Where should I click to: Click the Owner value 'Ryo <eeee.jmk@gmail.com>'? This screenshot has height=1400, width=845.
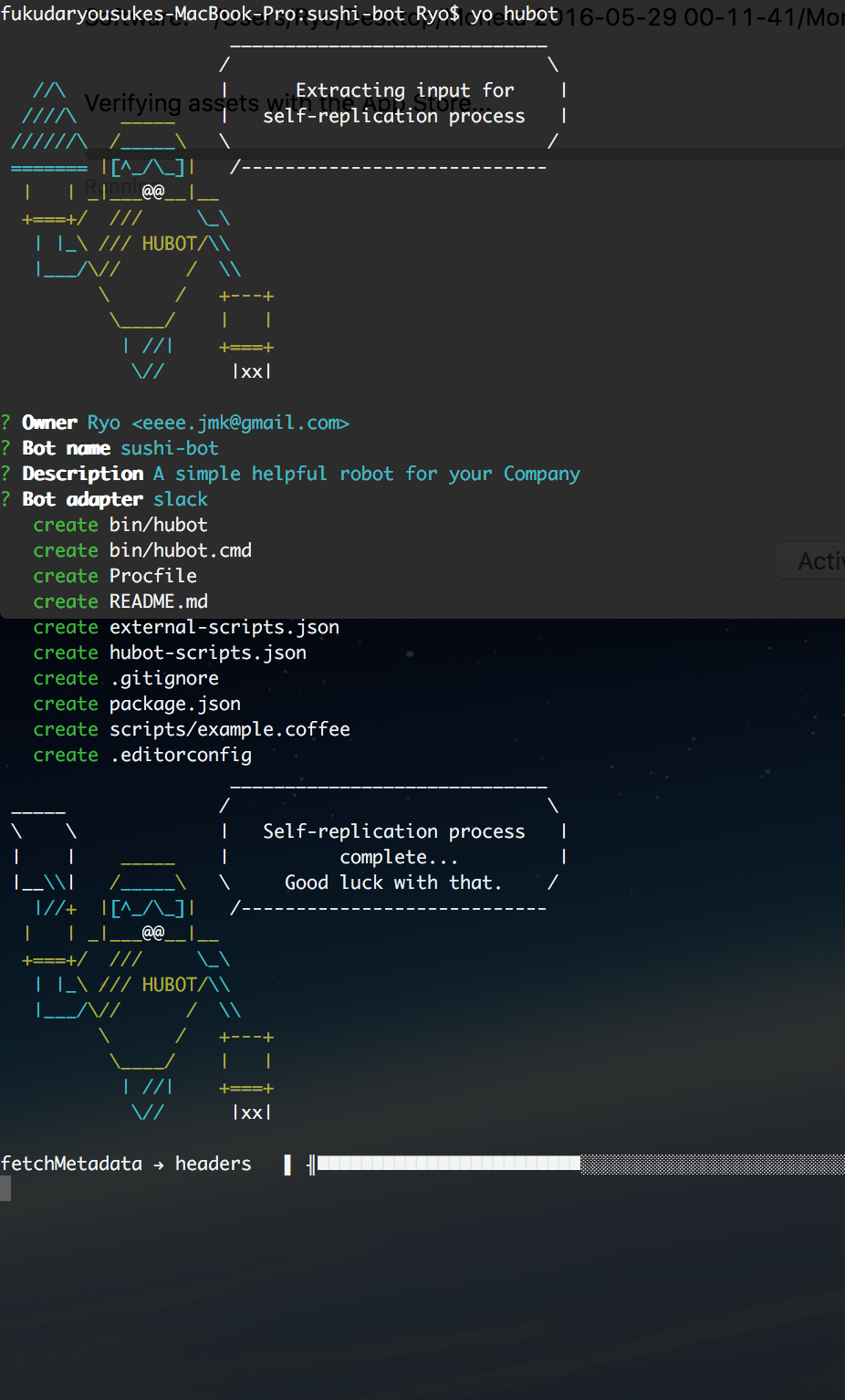coord(218,423)
